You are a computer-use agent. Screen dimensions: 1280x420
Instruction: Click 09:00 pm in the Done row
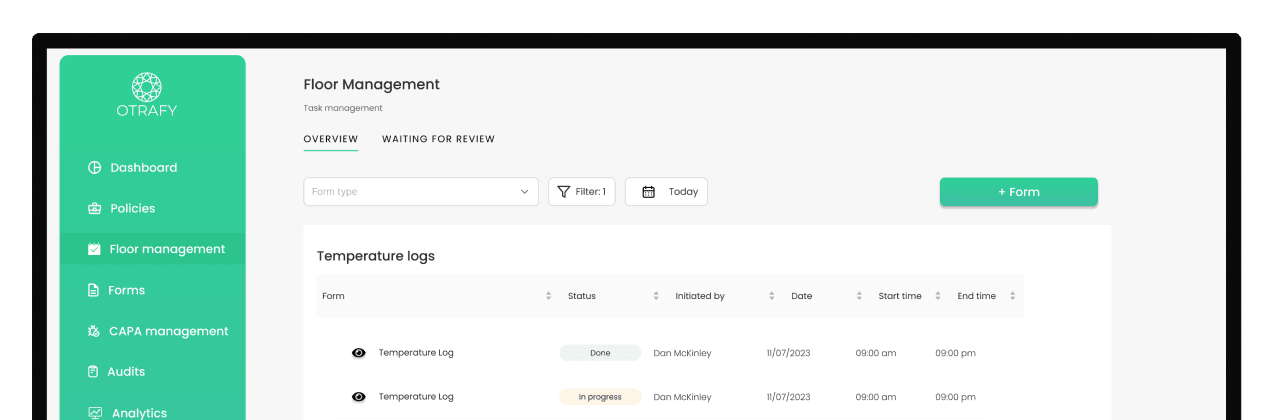(x=955, y=353)
